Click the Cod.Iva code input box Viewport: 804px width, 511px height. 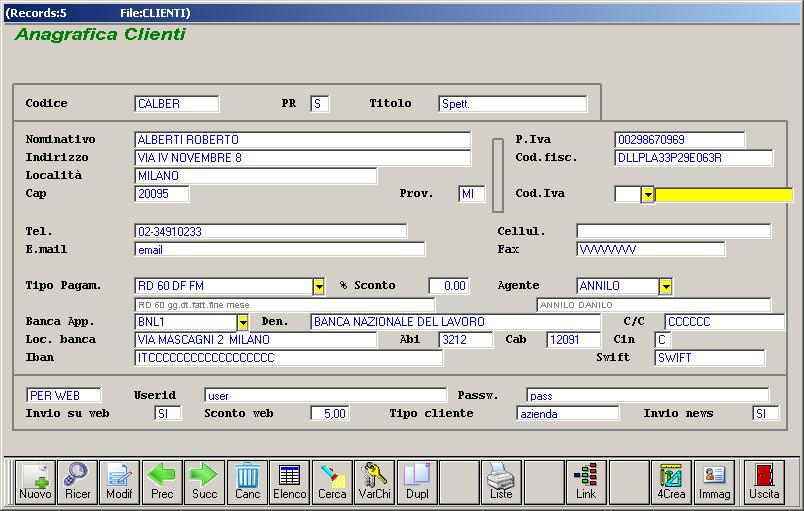628,194
